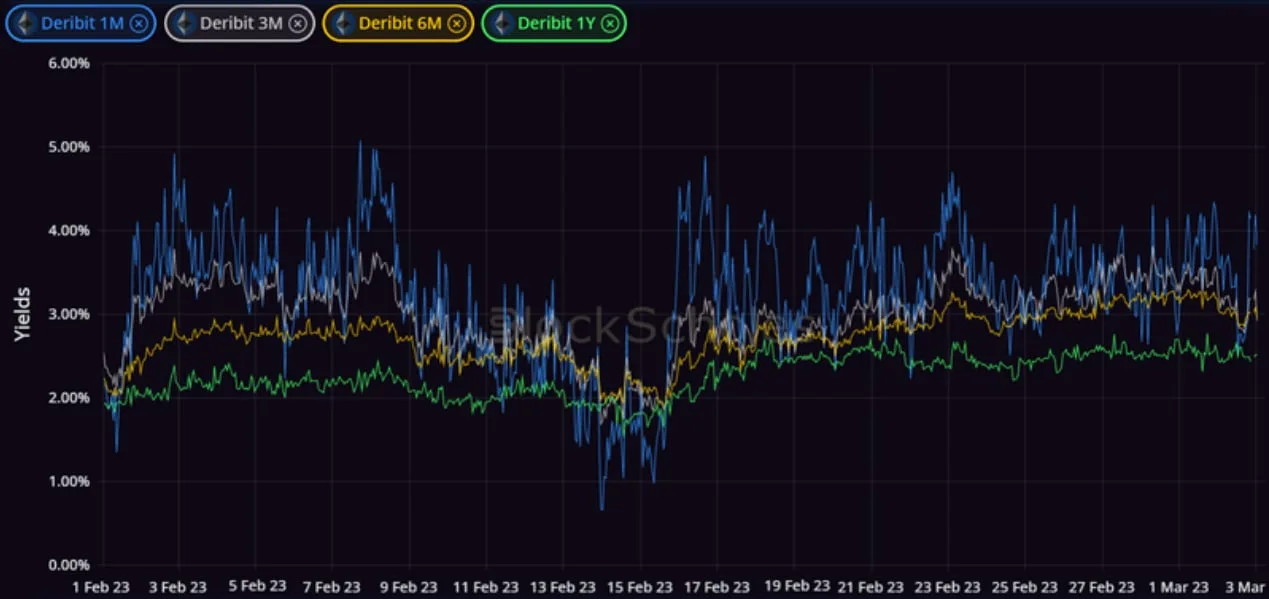Click the 0.00% y-axis label

coord(70,565)
